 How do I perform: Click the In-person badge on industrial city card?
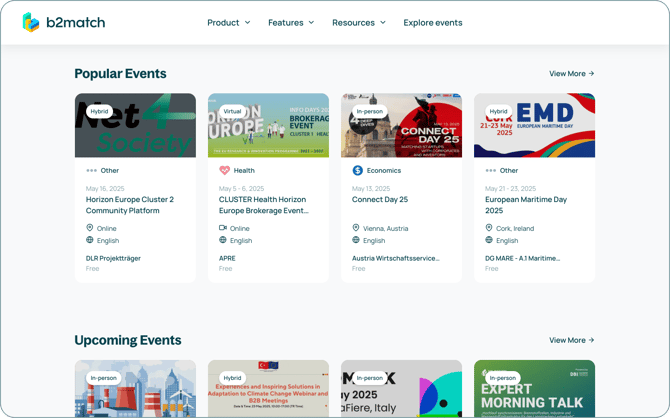[x=103, y=378]
